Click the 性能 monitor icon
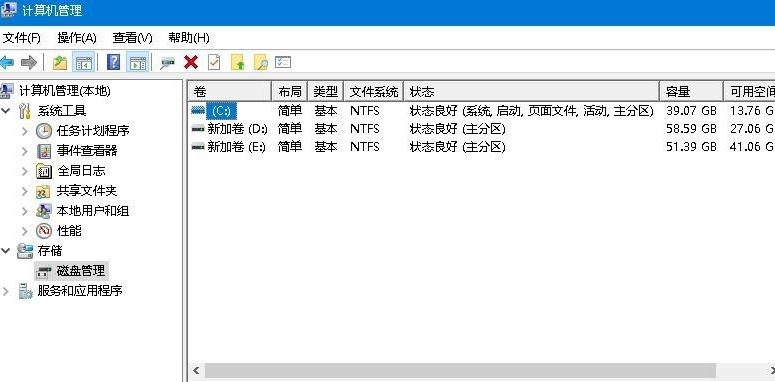 click(43, 231)
